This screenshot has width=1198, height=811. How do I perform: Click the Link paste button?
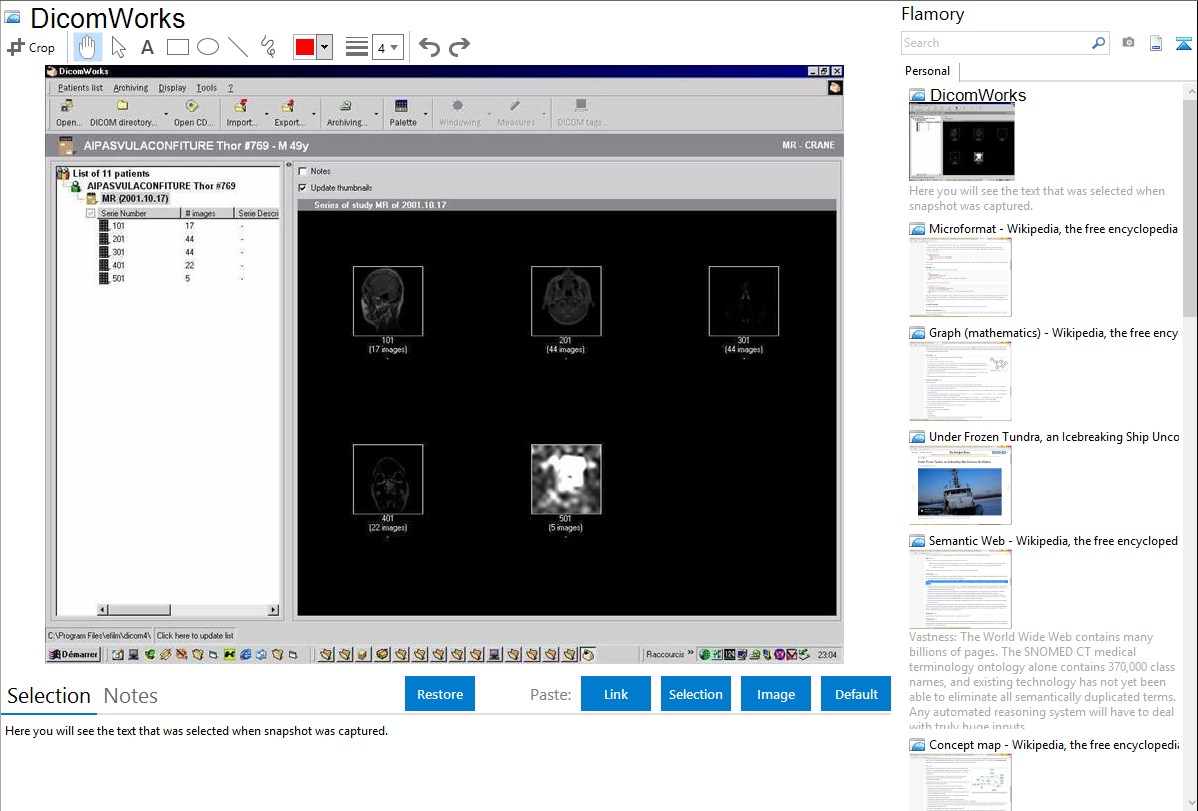point(616,694)
